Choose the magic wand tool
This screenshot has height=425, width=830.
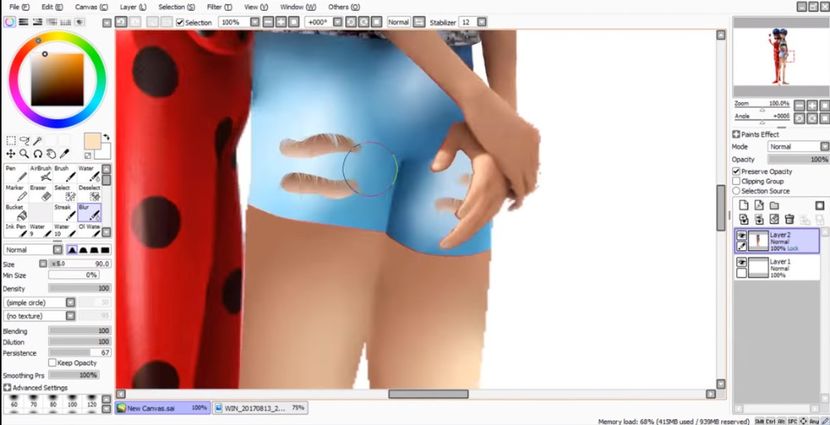[38, 140]
